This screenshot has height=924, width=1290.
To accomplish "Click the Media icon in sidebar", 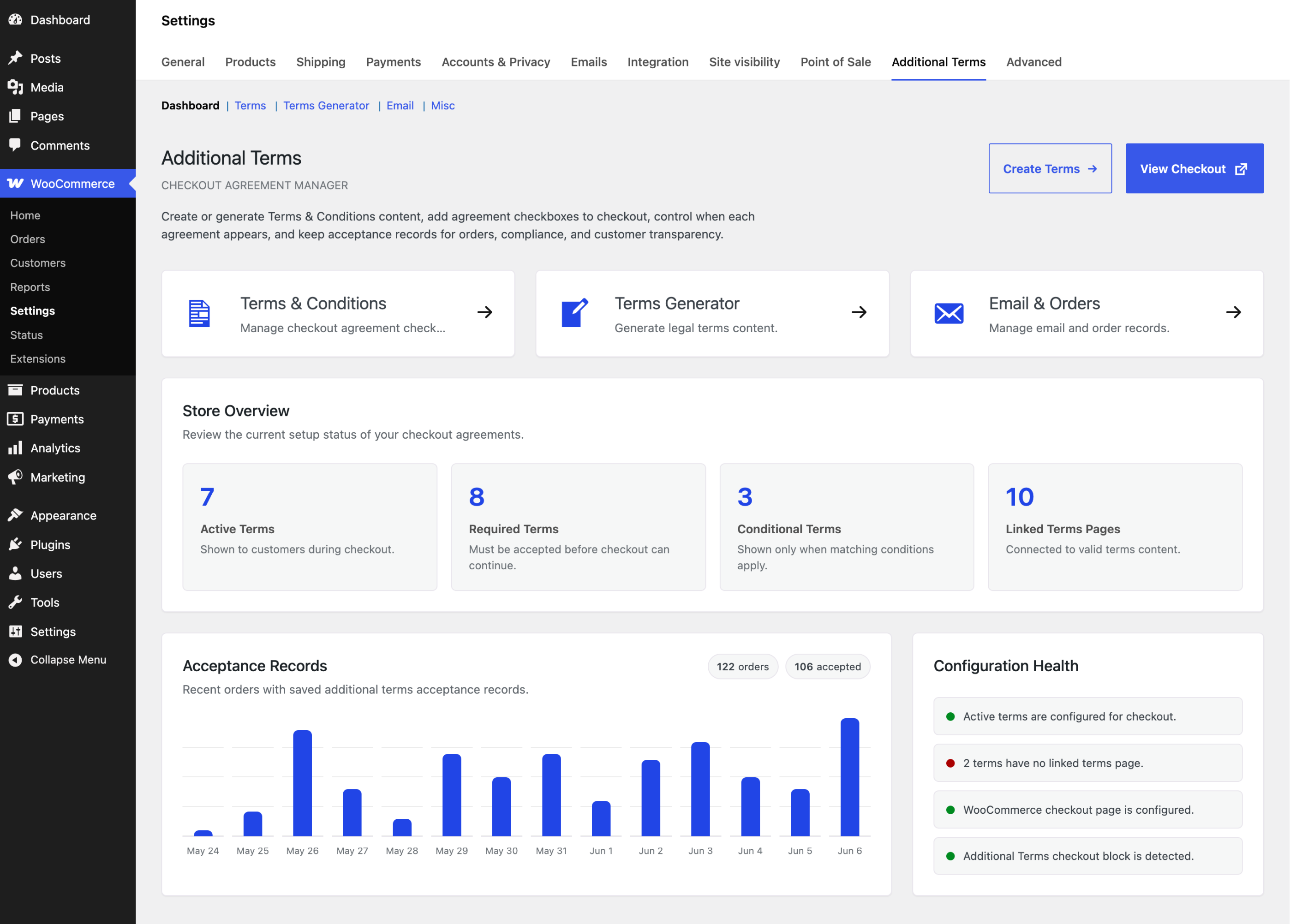I will coord(15,87).
